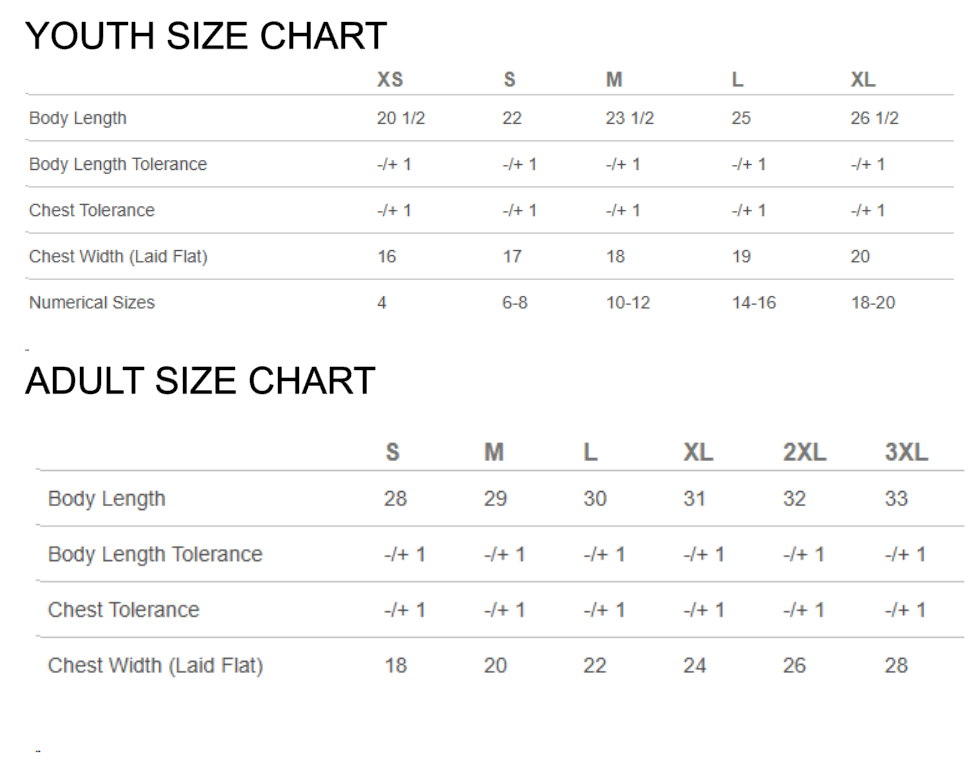Select the youth Chest Width (Laid Flat) label
This screenshot has width=980, height=774.
(118, 256)
